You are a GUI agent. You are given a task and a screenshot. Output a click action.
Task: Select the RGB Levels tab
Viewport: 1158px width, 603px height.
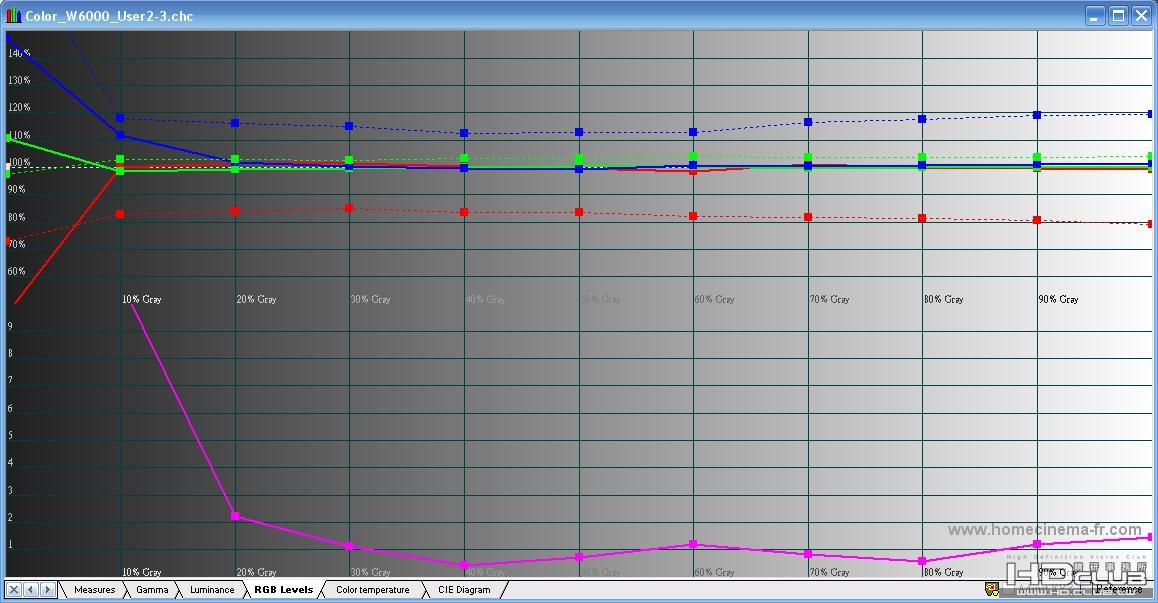tap(284, 590)
